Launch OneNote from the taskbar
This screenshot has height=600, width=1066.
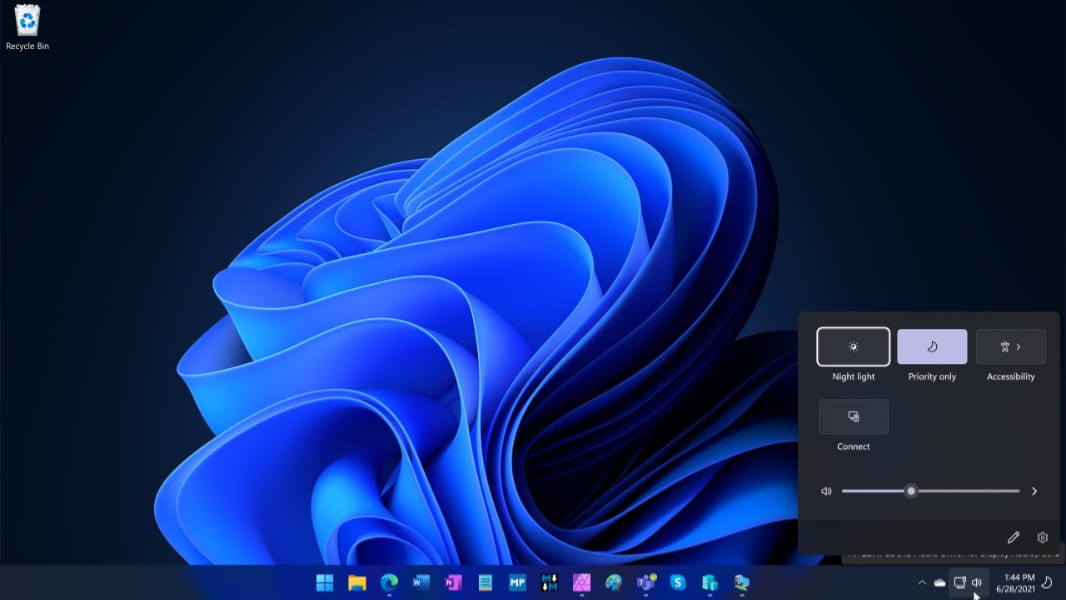[453, 582]
